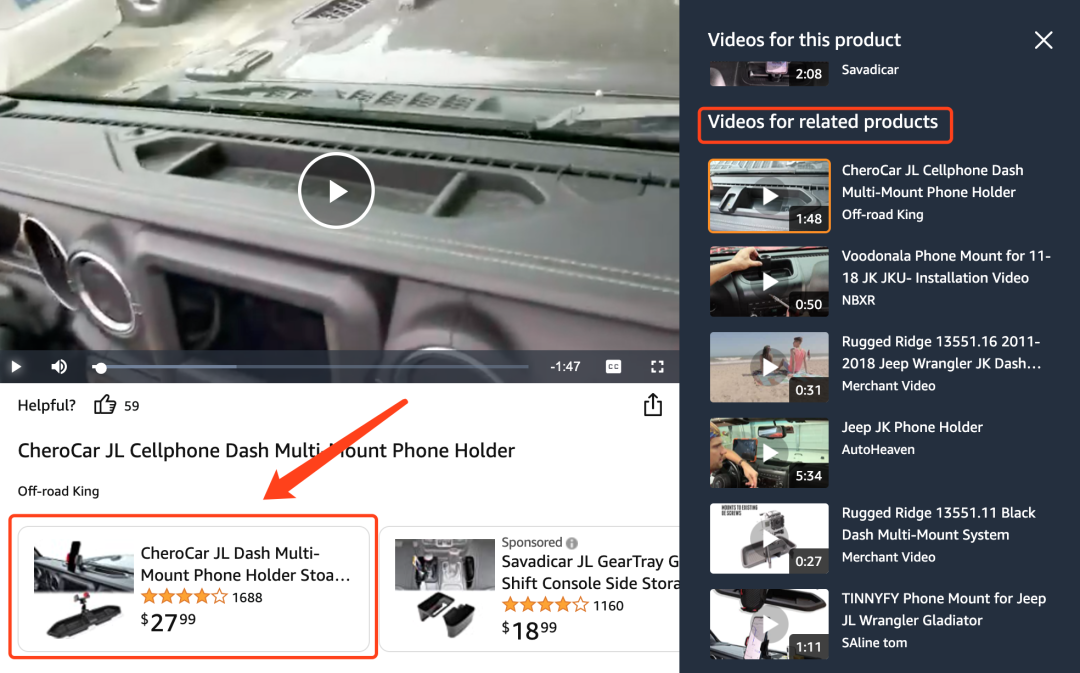This screenshot has height=673, width=1080.
Task: Play the Rugged Ridge 0:27 video thumbnail
Action: (x=769, y=538)
